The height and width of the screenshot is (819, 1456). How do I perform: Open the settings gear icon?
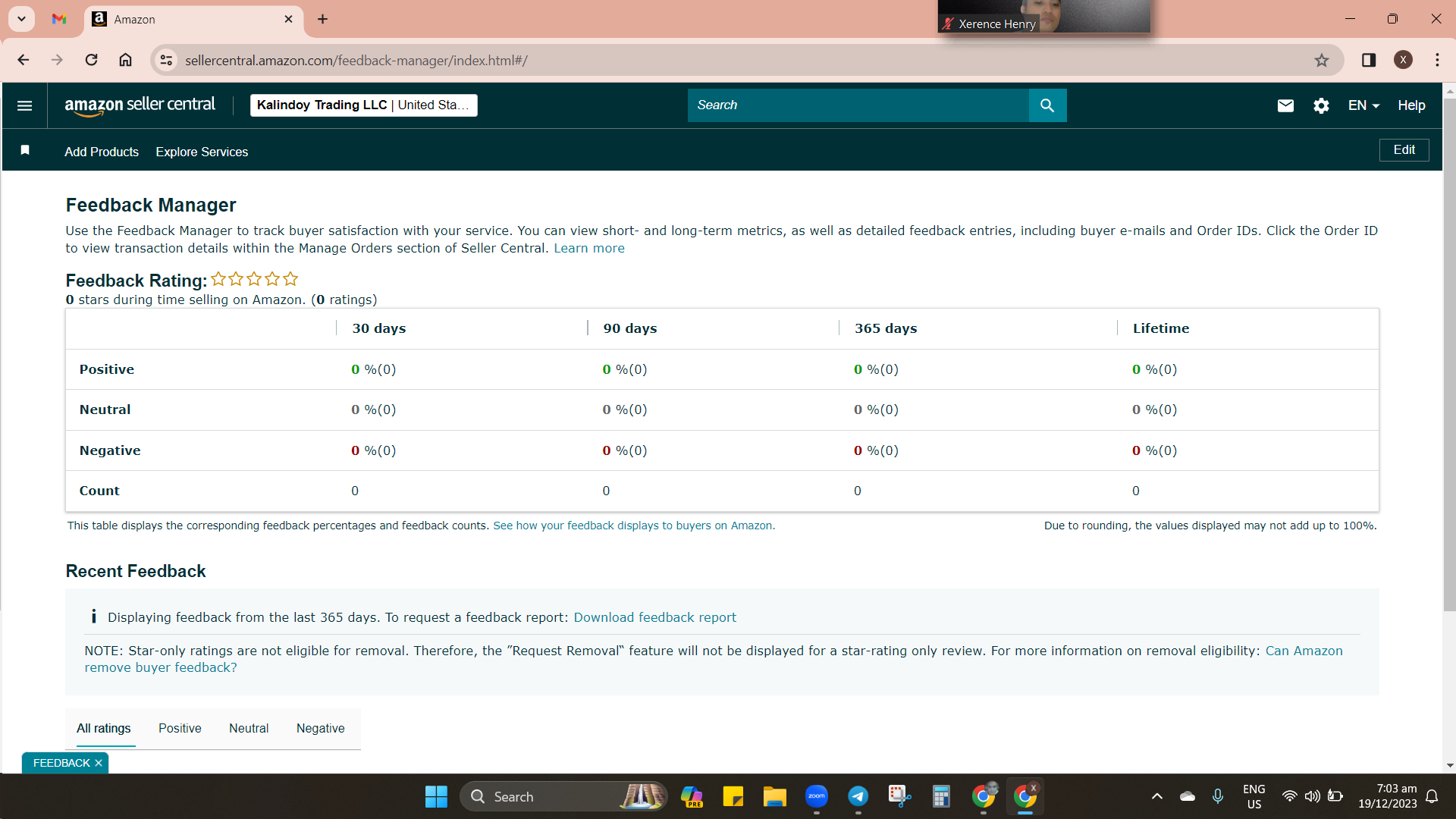(1321, 105)
